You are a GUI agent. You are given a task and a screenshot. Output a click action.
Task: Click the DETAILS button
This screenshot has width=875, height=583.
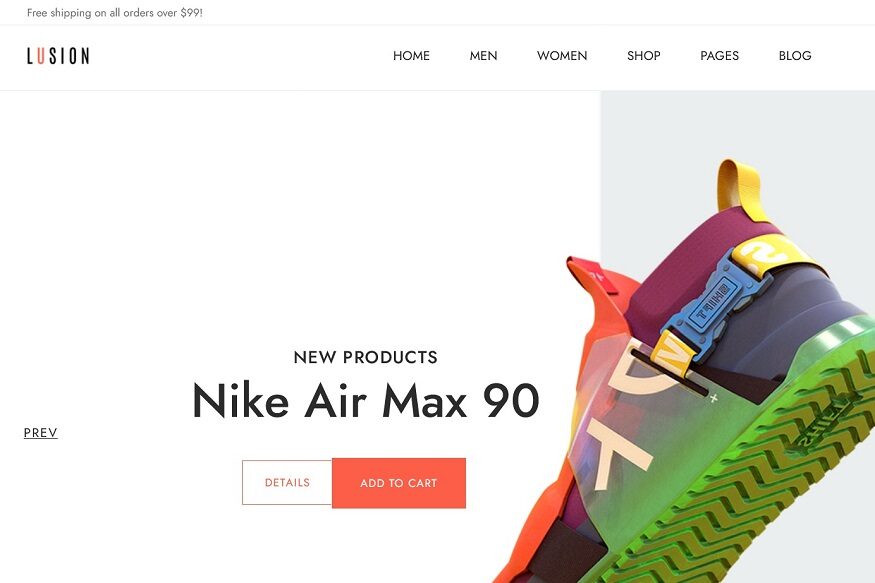pos(287,483)
